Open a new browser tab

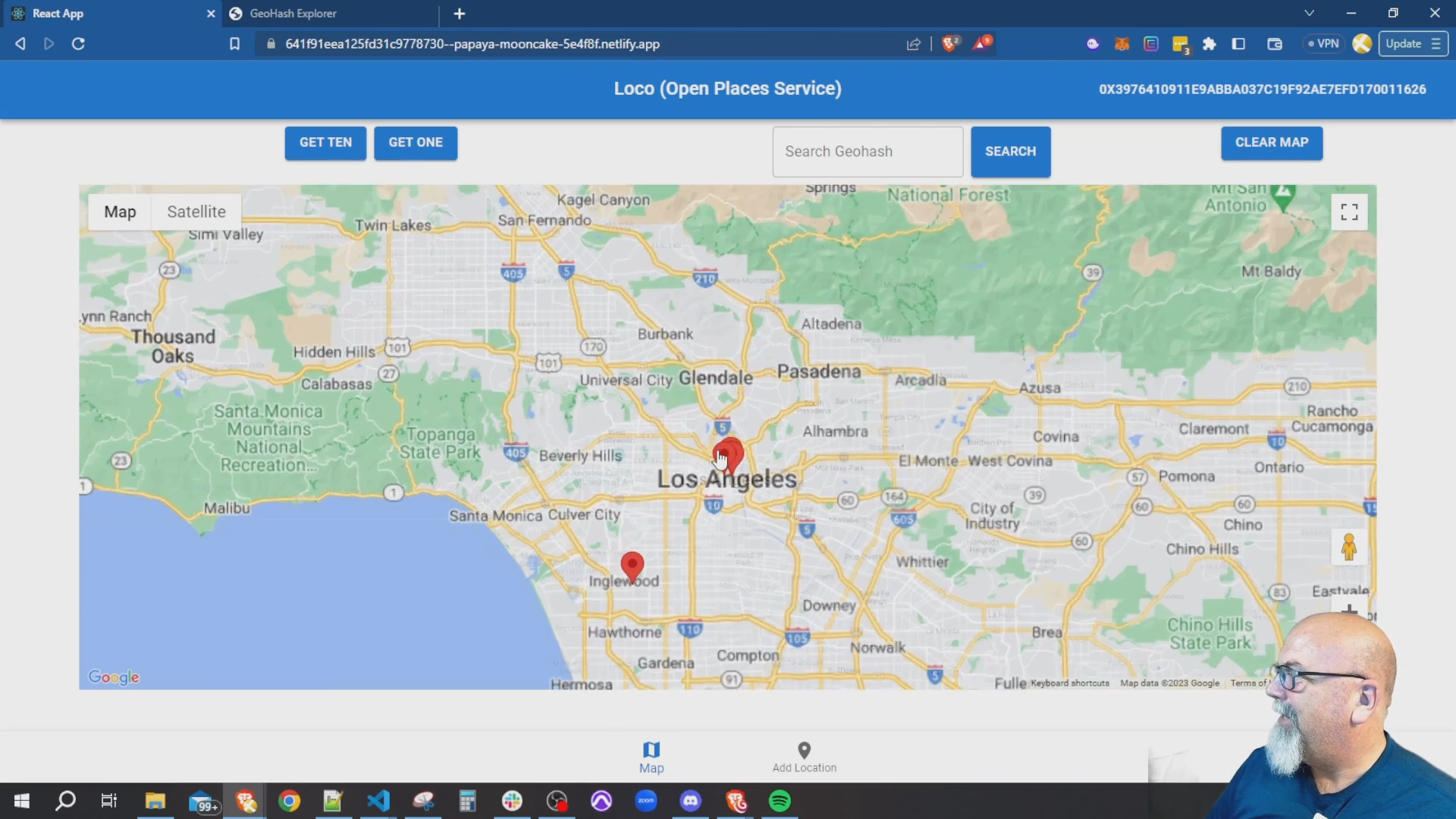tap(460, 14)
